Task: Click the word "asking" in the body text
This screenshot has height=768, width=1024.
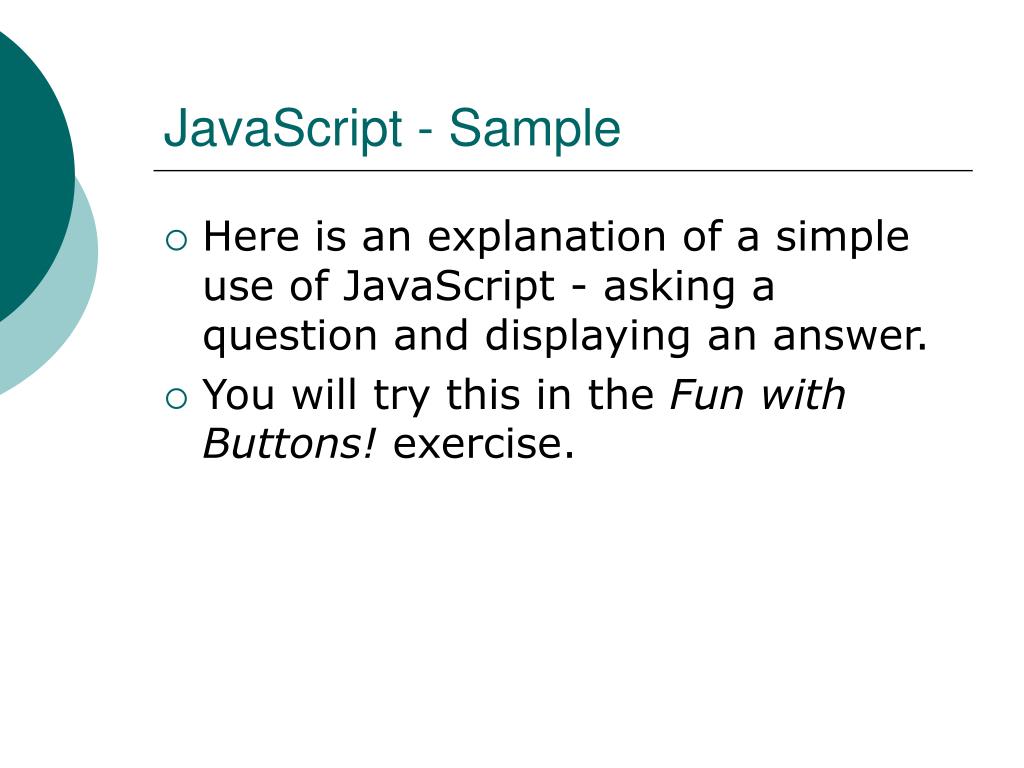Action: point(661,288)
